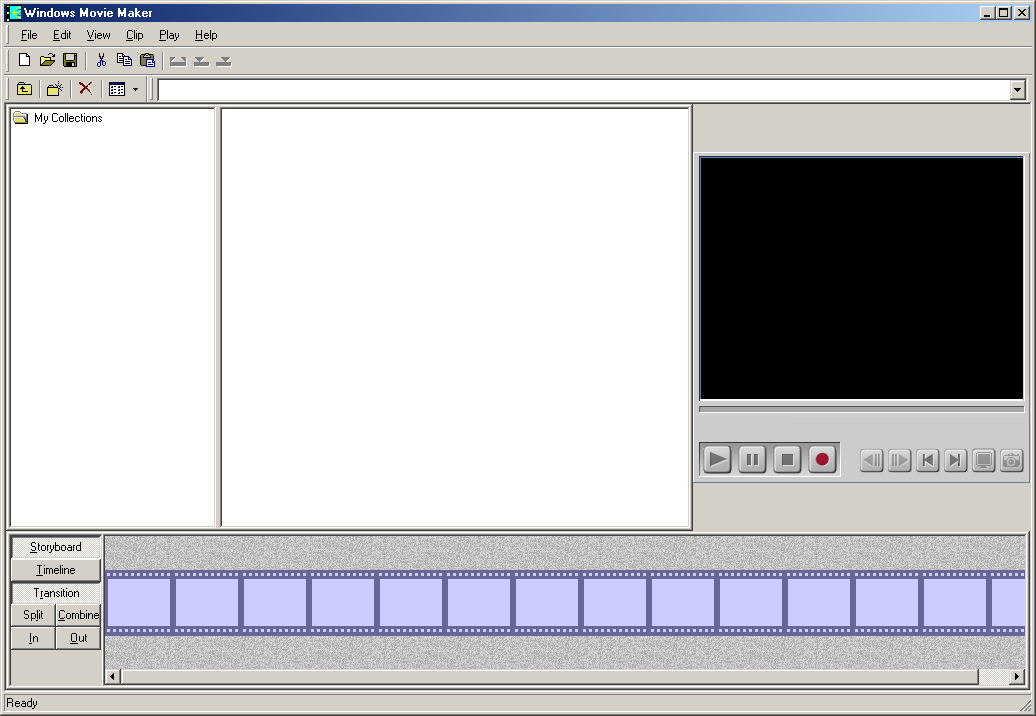Take a photo with the camera icon

(1012, 460)
